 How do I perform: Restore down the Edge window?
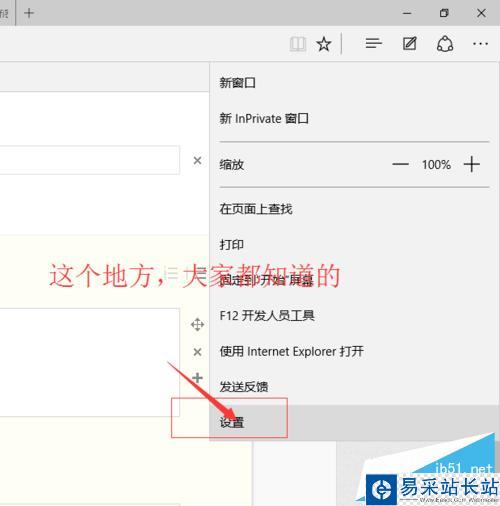[444, 13]
